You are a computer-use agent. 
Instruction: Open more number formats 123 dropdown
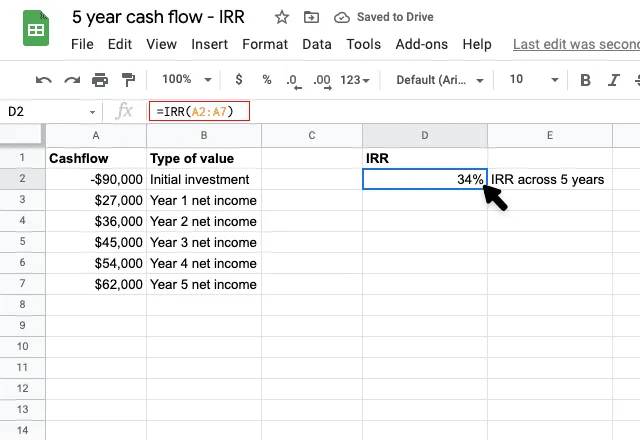[355, 80]
